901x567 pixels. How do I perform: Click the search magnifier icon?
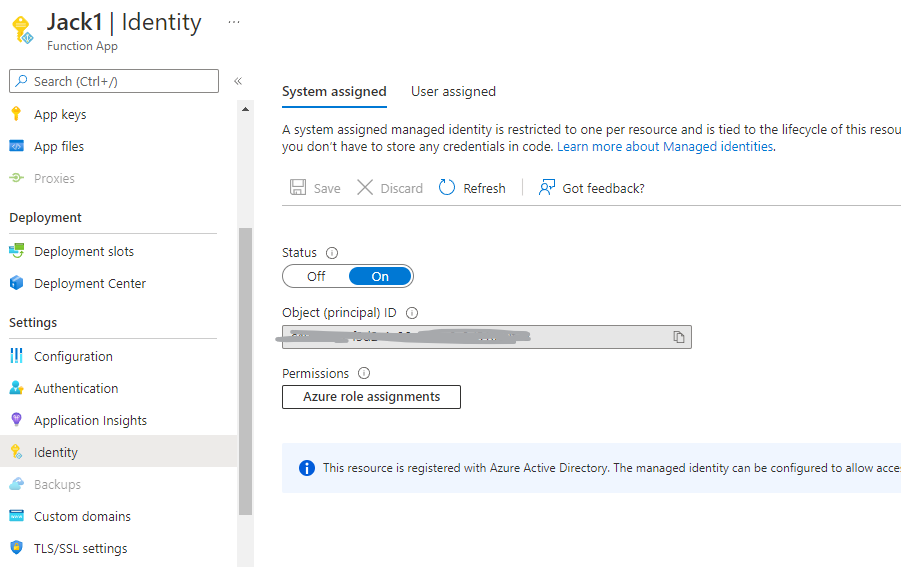[21, 81]
